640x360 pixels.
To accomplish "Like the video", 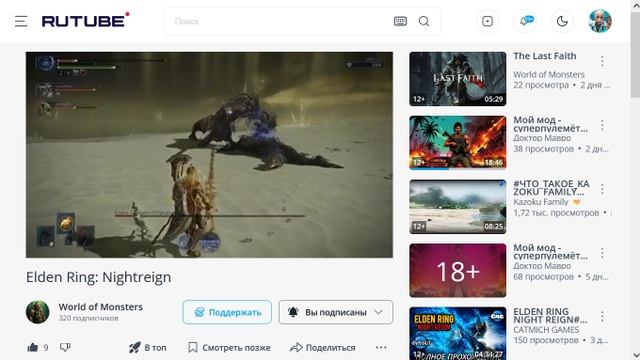I will point(33,347).
